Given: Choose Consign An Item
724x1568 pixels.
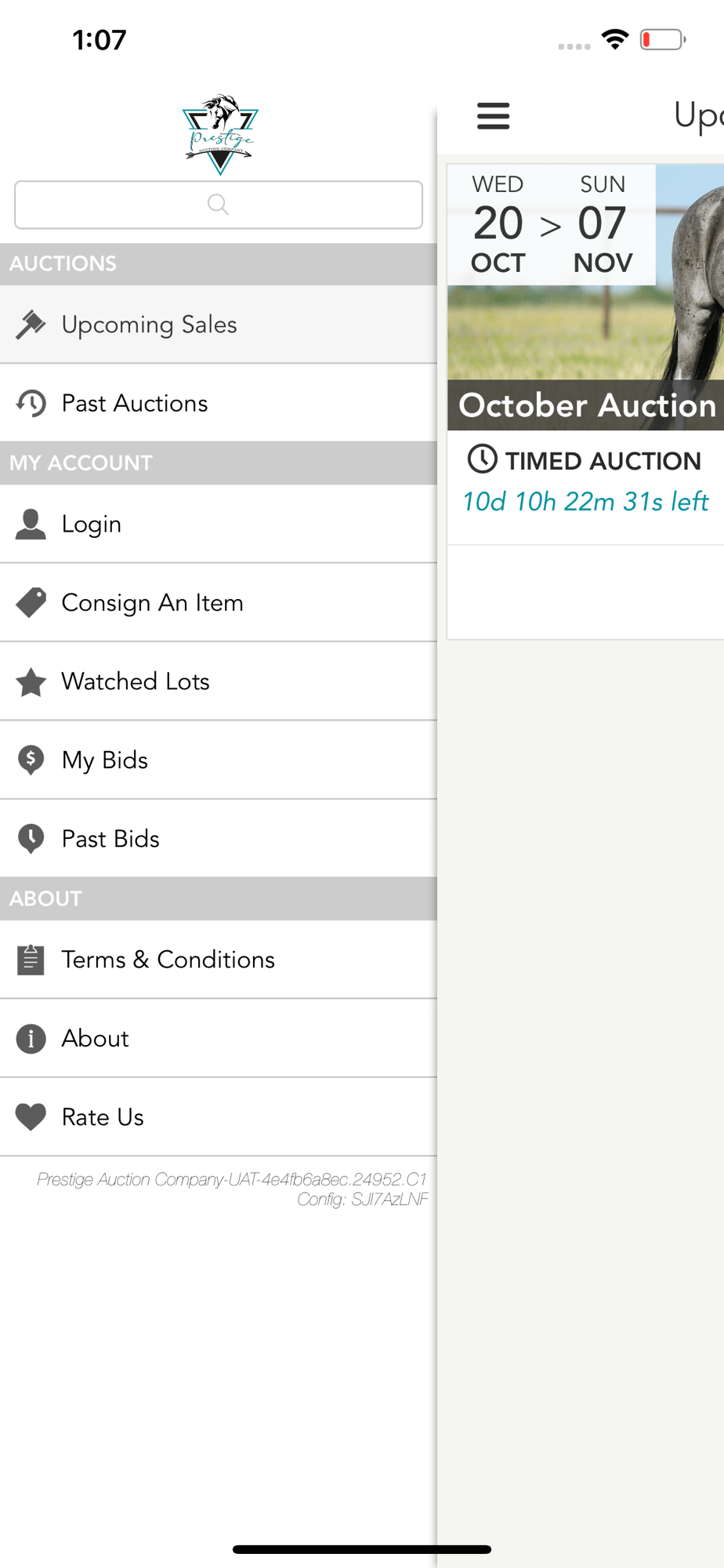Looking at the screenshot, I should 152,603.
